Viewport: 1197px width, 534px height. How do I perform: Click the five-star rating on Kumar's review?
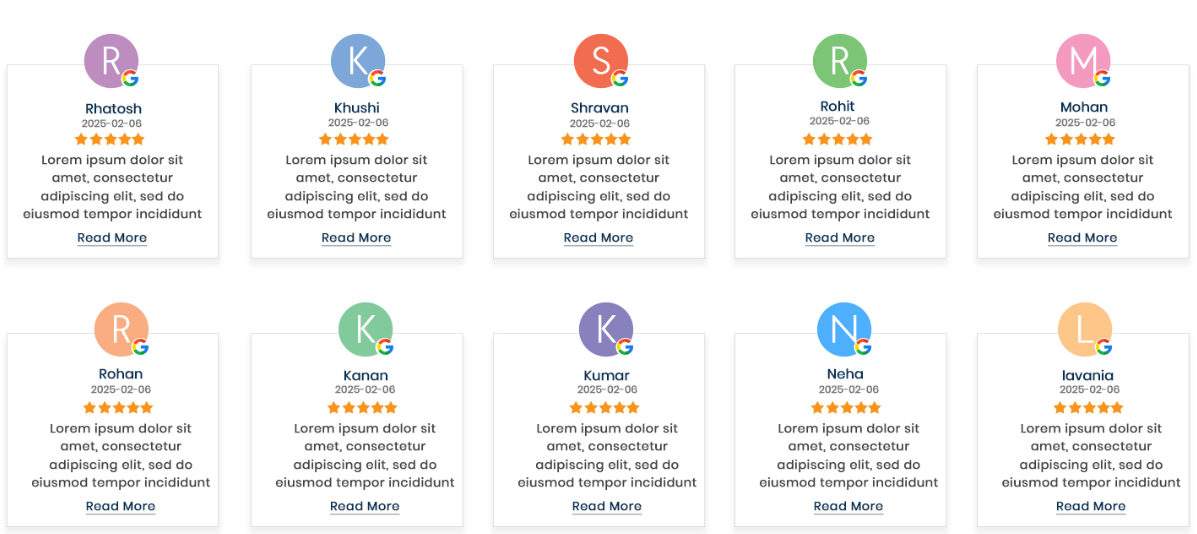point(604,408)
